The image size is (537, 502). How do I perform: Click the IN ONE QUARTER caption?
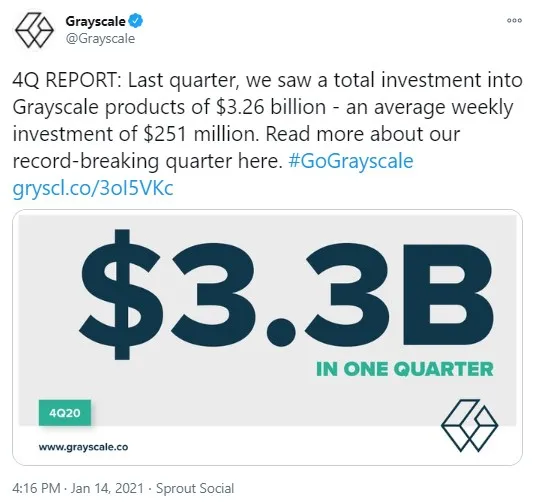pos(405,369)
